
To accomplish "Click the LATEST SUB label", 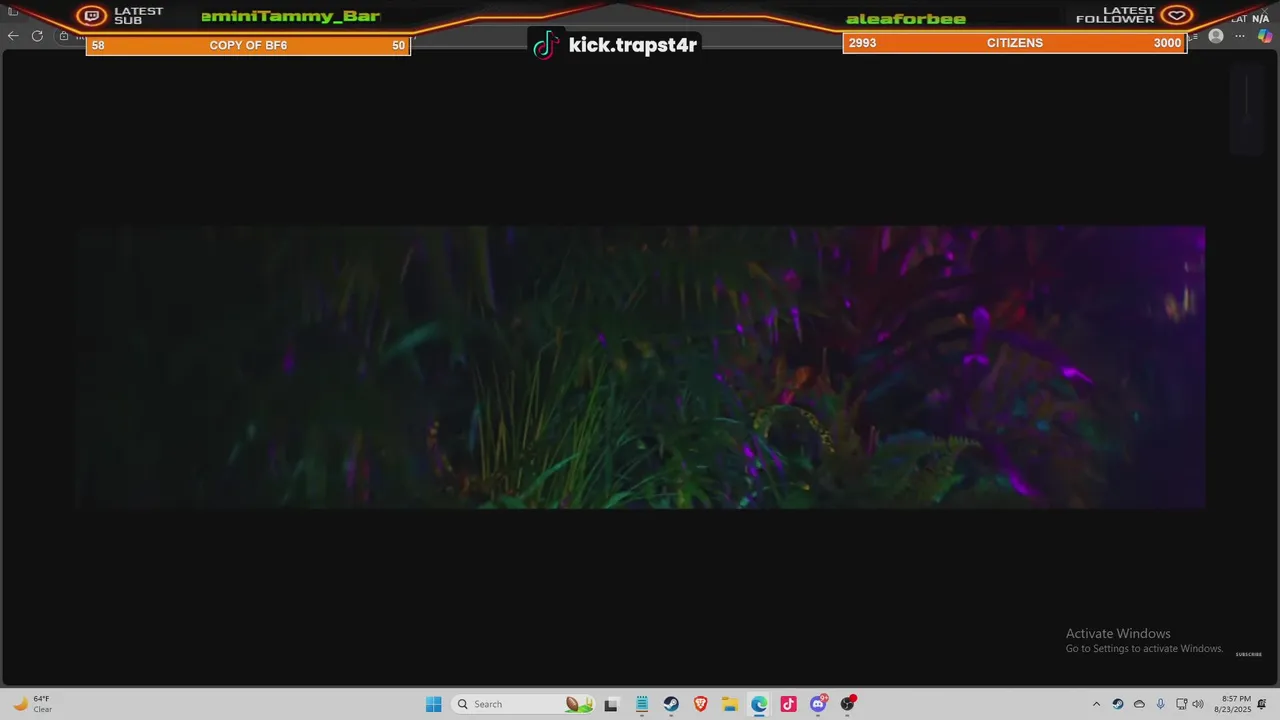I will tap(138, 16).
